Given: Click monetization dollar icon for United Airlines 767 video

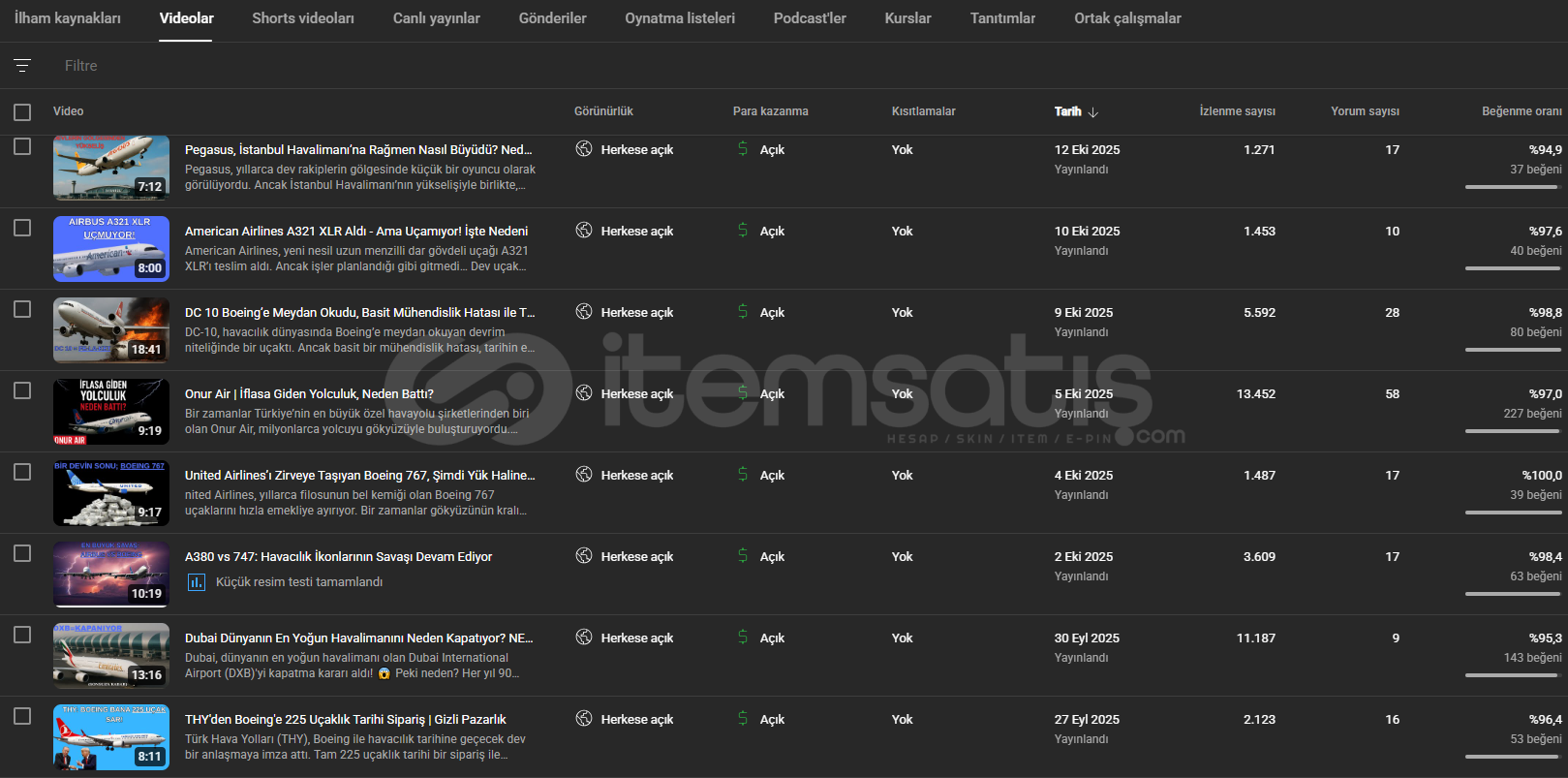Looking at the screenshot, I should (x=743, y=474).
